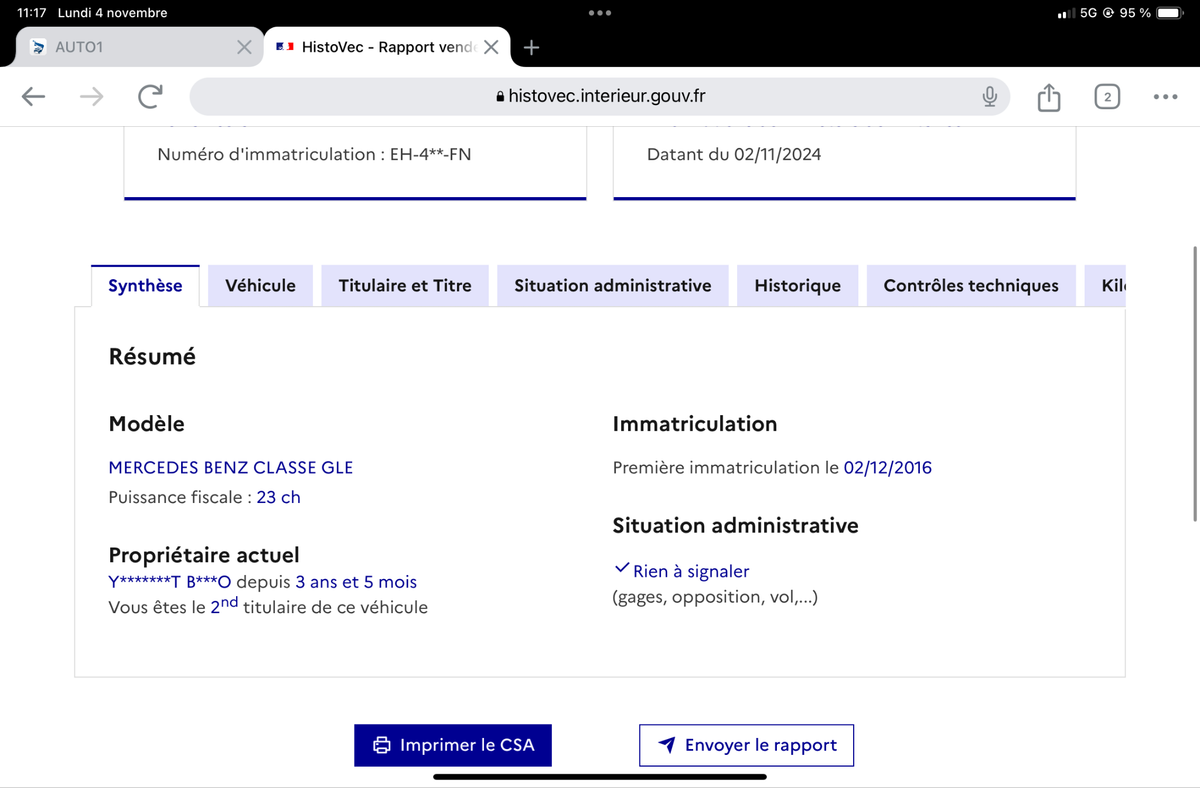
Task: Open the browser three-dots menu
Action: pyautogui.click(x=1165, y=96)
